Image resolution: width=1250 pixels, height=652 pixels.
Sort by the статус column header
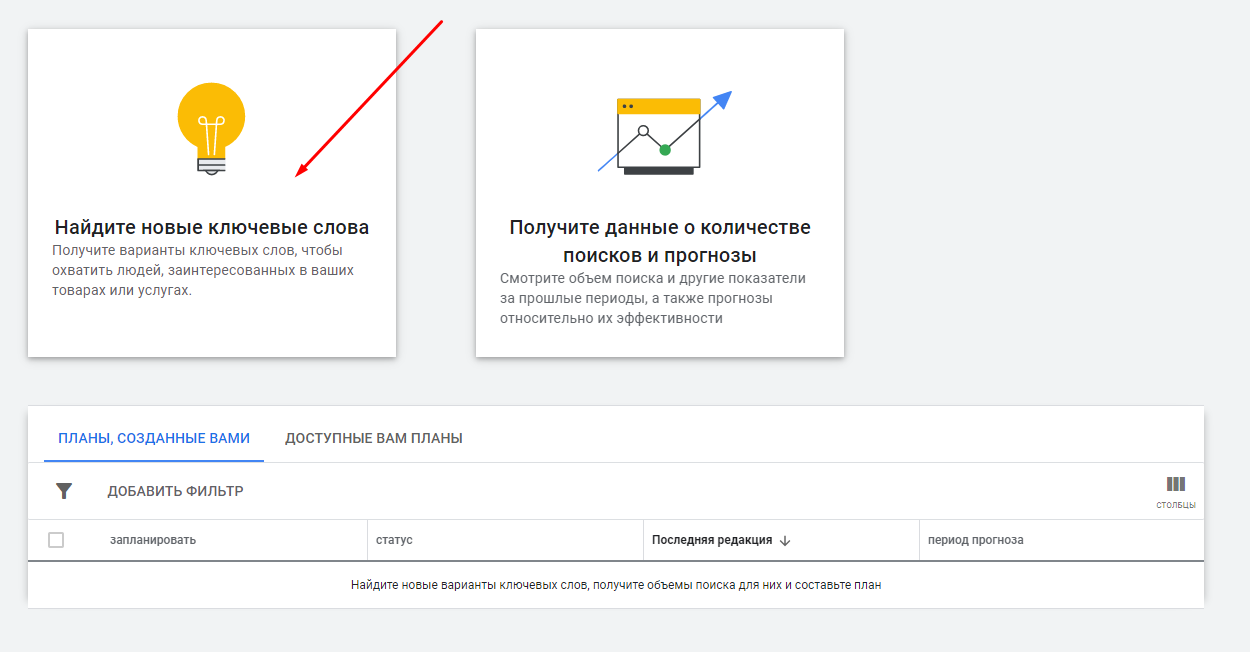(x=394, y=540)
